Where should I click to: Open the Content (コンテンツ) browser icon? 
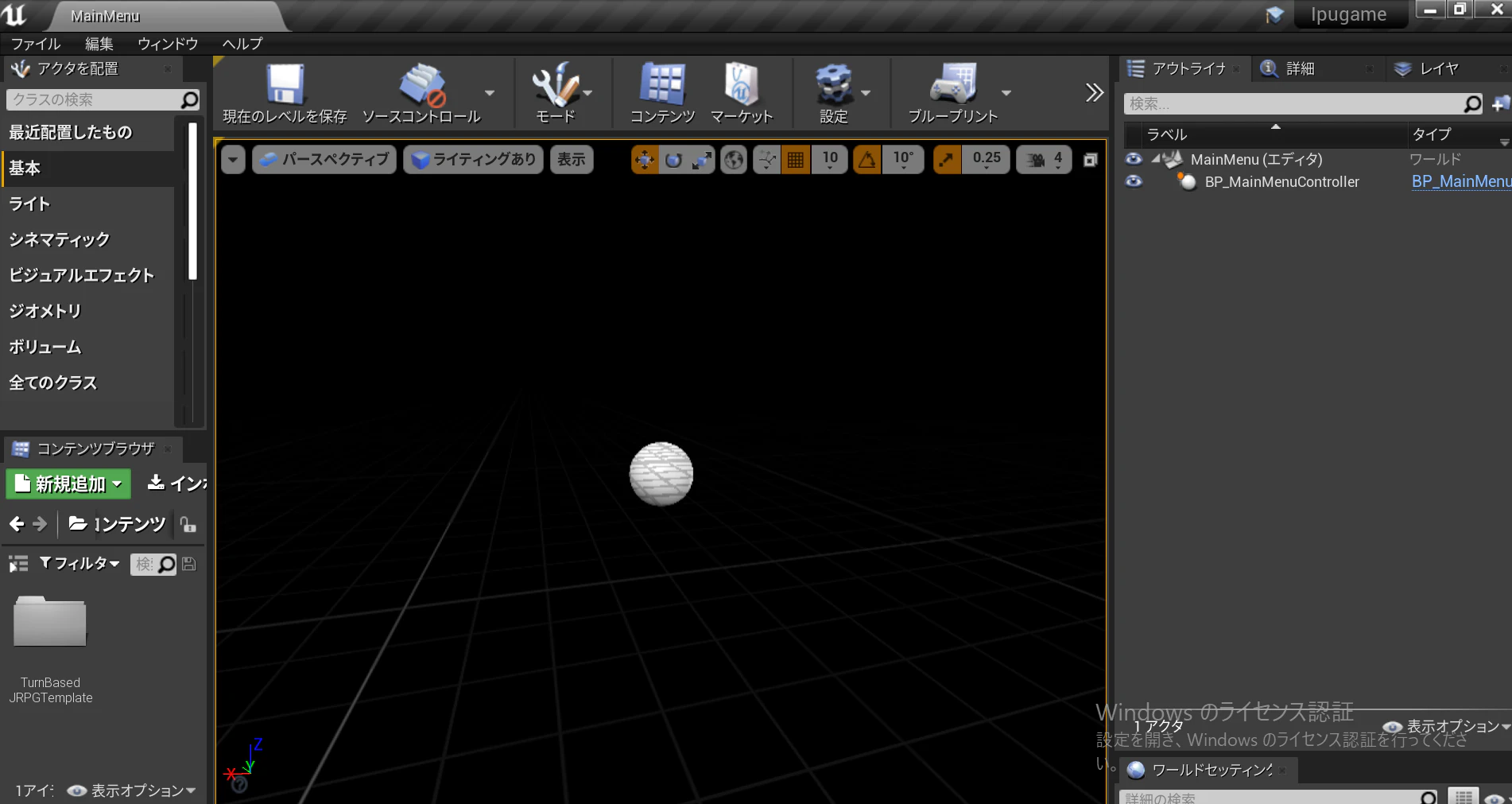[x=662, y=84]
